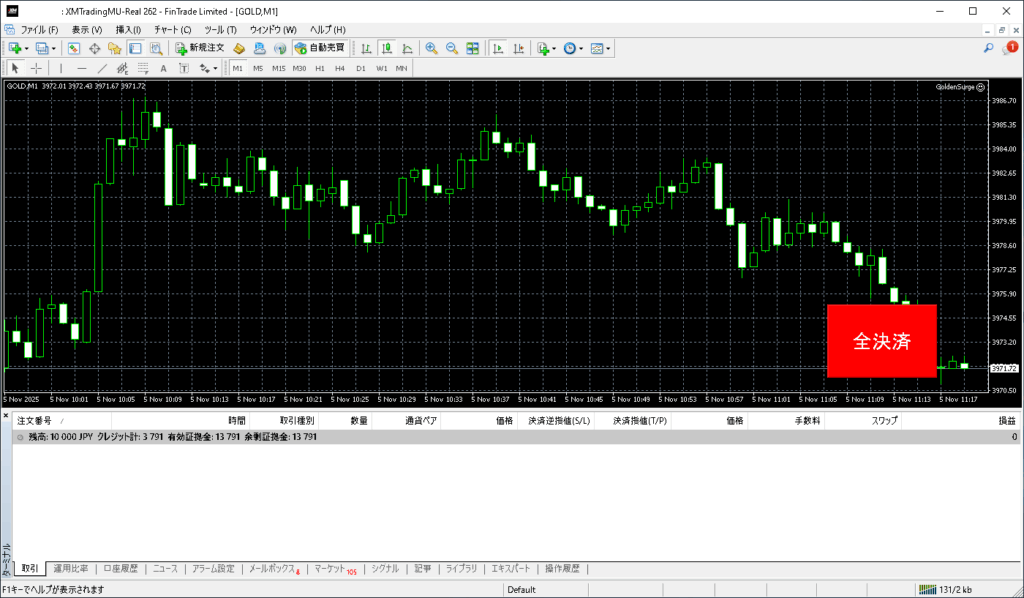This screenshot has width=1024, height=598.
Task: Toggle the H1 timeframe button
Action: coord(320,68)
